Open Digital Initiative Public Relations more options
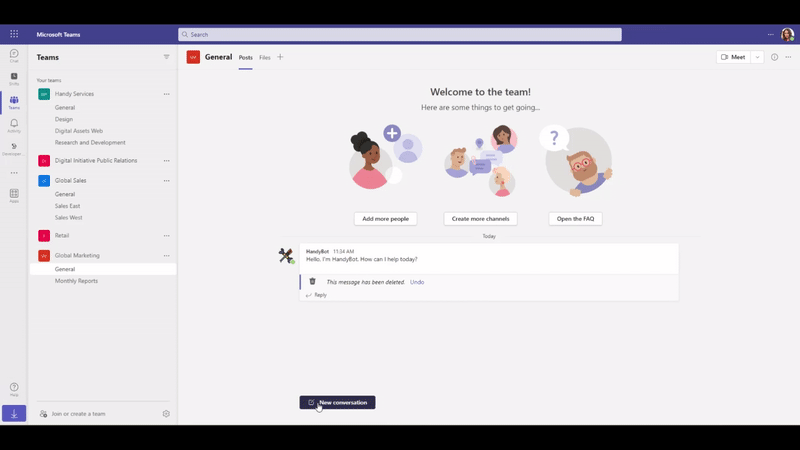 click(166, 161)
